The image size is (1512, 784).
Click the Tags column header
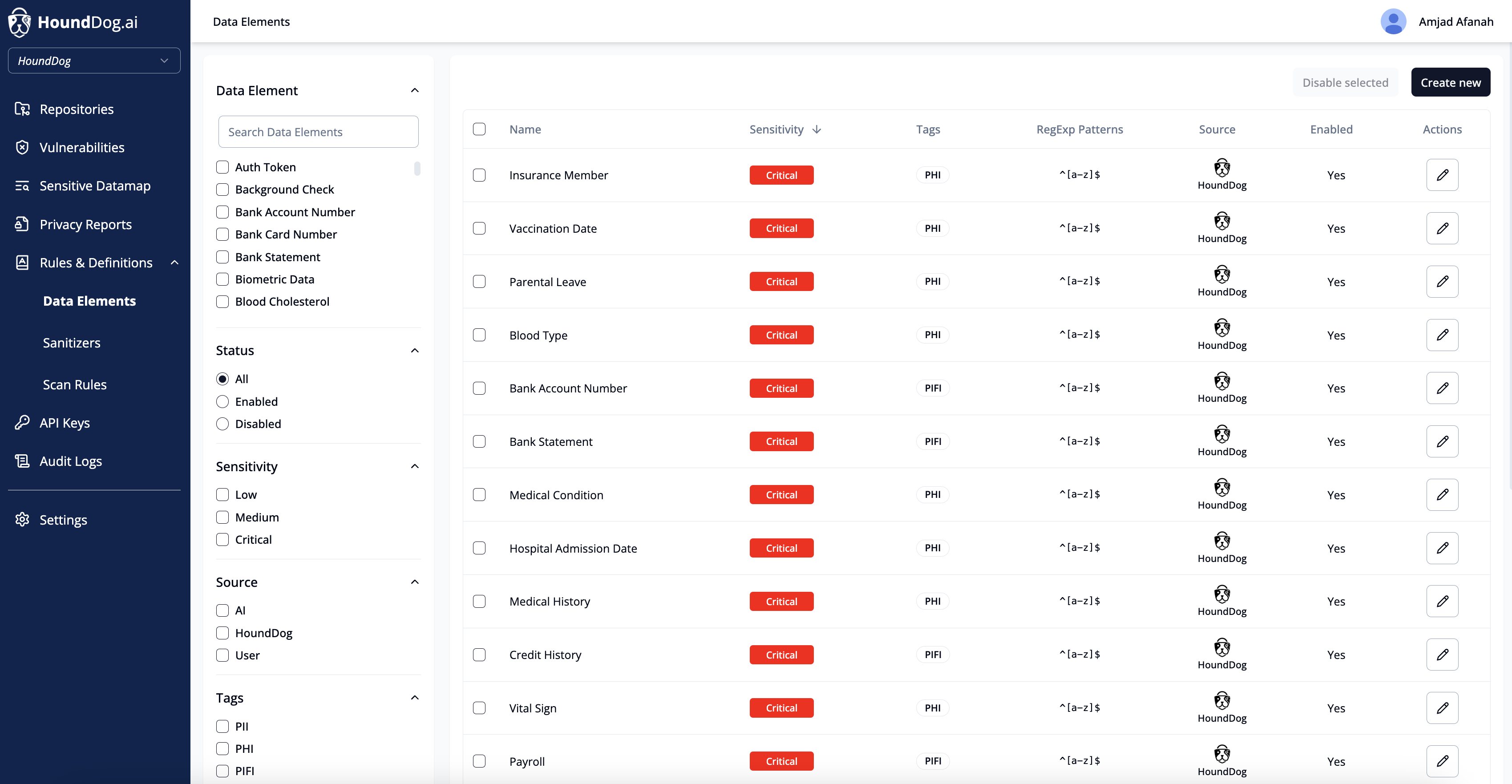(928, 129)
